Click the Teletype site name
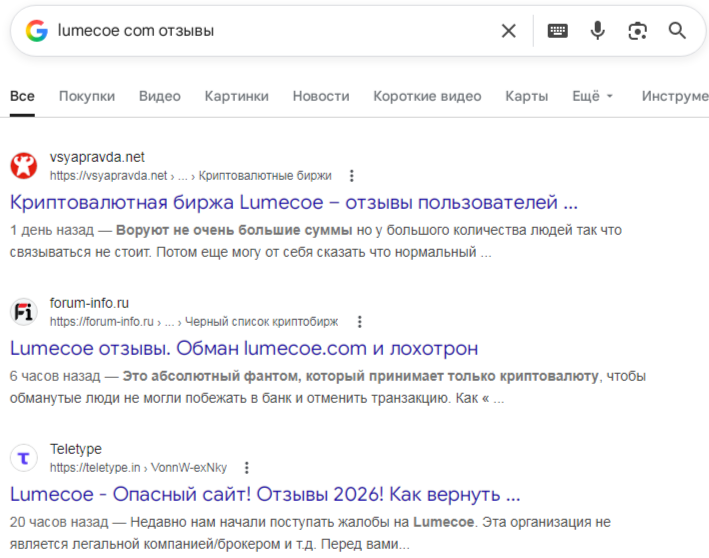This screenshot has width=709, height=558. tap(76, 449)
